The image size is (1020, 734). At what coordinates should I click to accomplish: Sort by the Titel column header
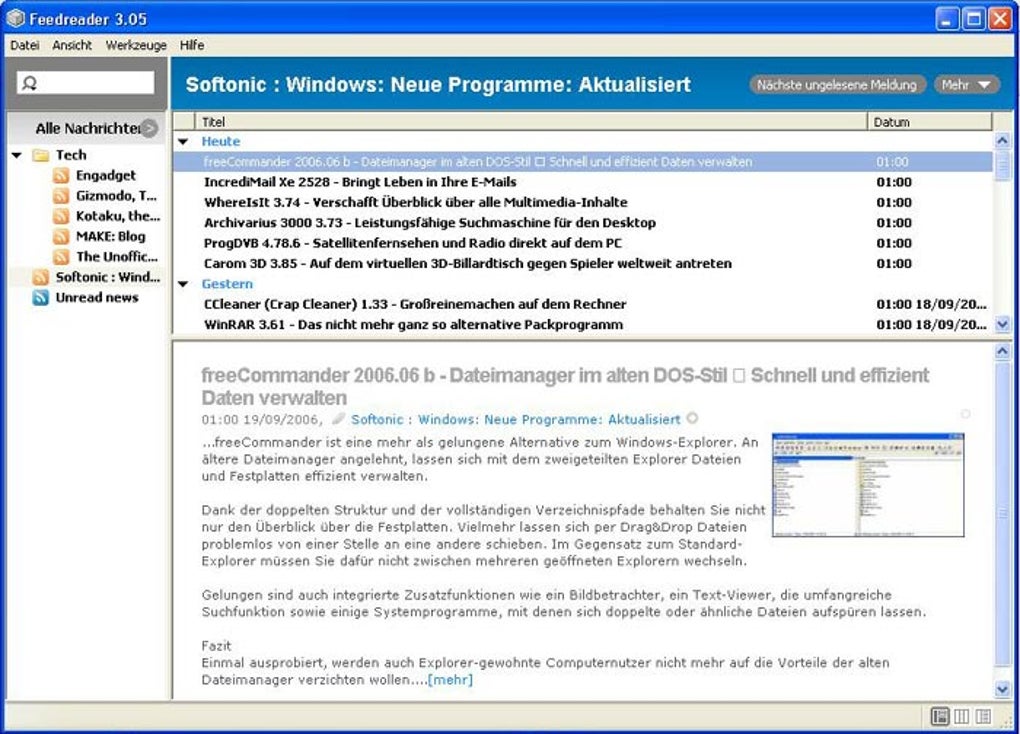click(x=531, y=122)
